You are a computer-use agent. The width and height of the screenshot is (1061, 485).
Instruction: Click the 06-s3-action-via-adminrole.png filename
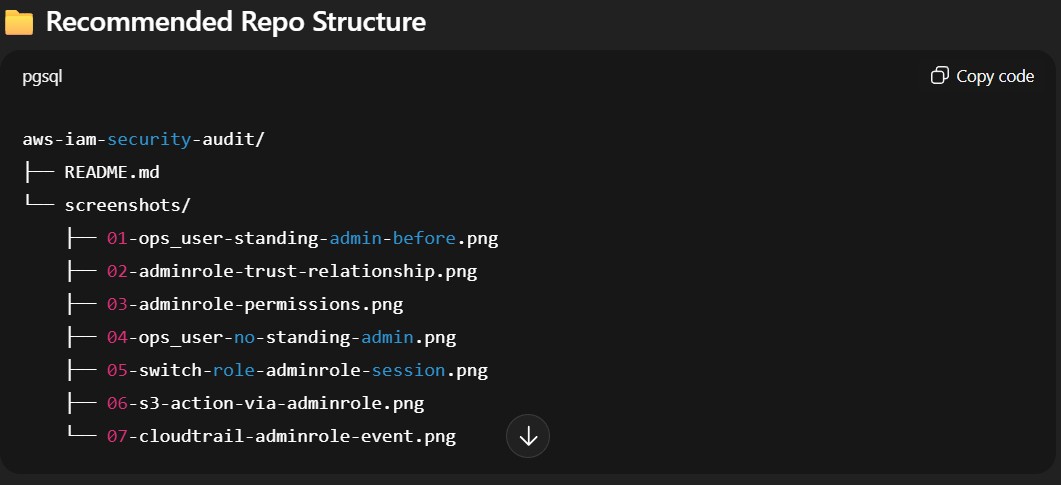coord(265,403)
